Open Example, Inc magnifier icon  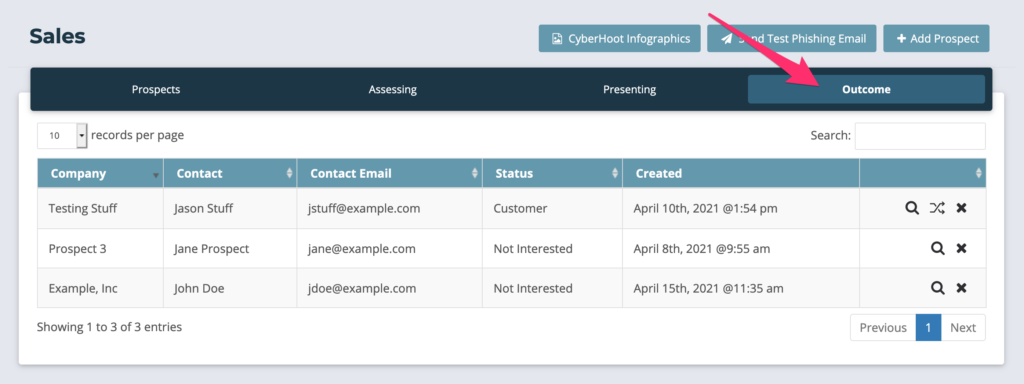938,288
